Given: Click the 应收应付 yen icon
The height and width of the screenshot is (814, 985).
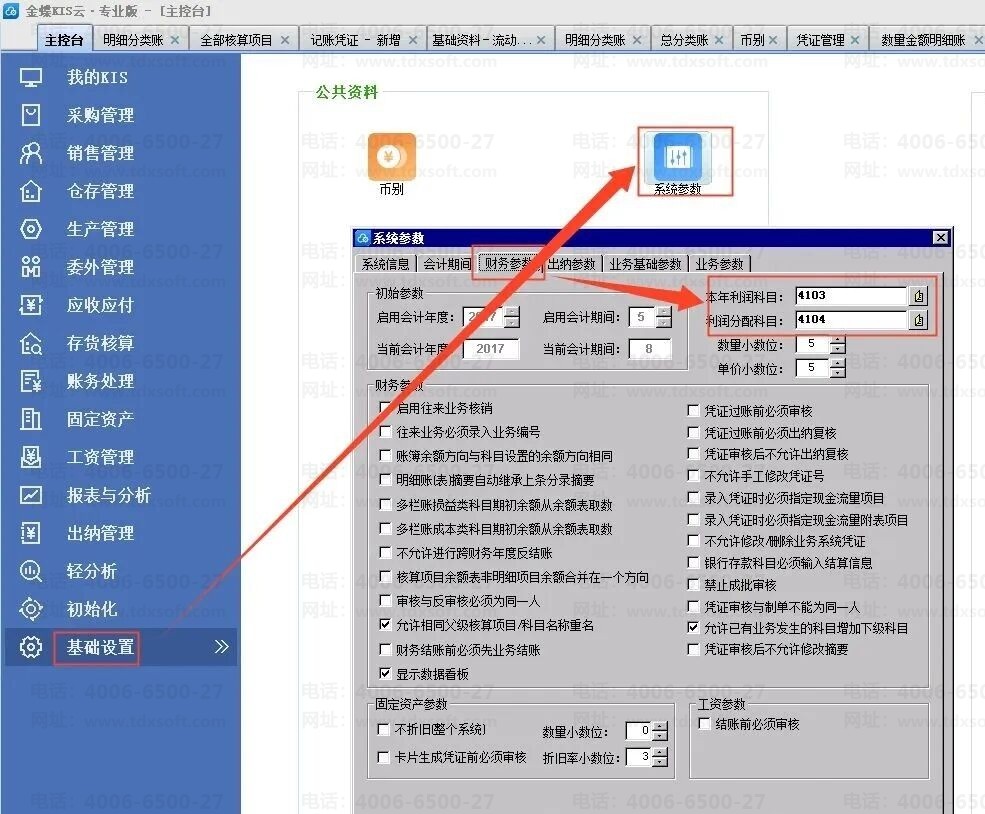Looking at the screenshot, I should [31, 305].
